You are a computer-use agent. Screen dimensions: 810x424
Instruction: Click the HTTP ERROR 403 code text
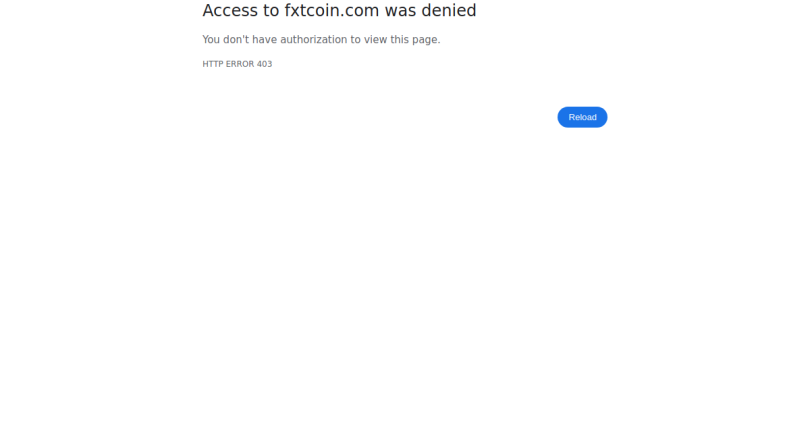tap(237, 64)
